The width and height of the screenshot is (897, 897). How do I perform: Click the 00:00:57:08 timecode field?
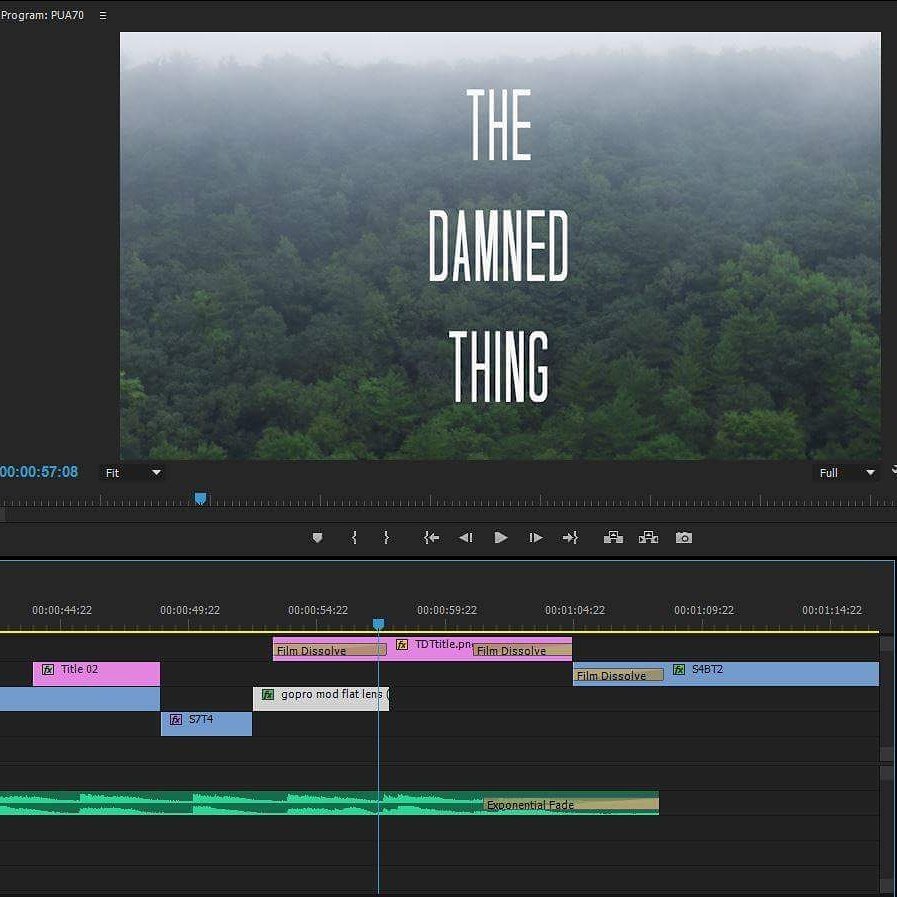[x=39, y=472]
